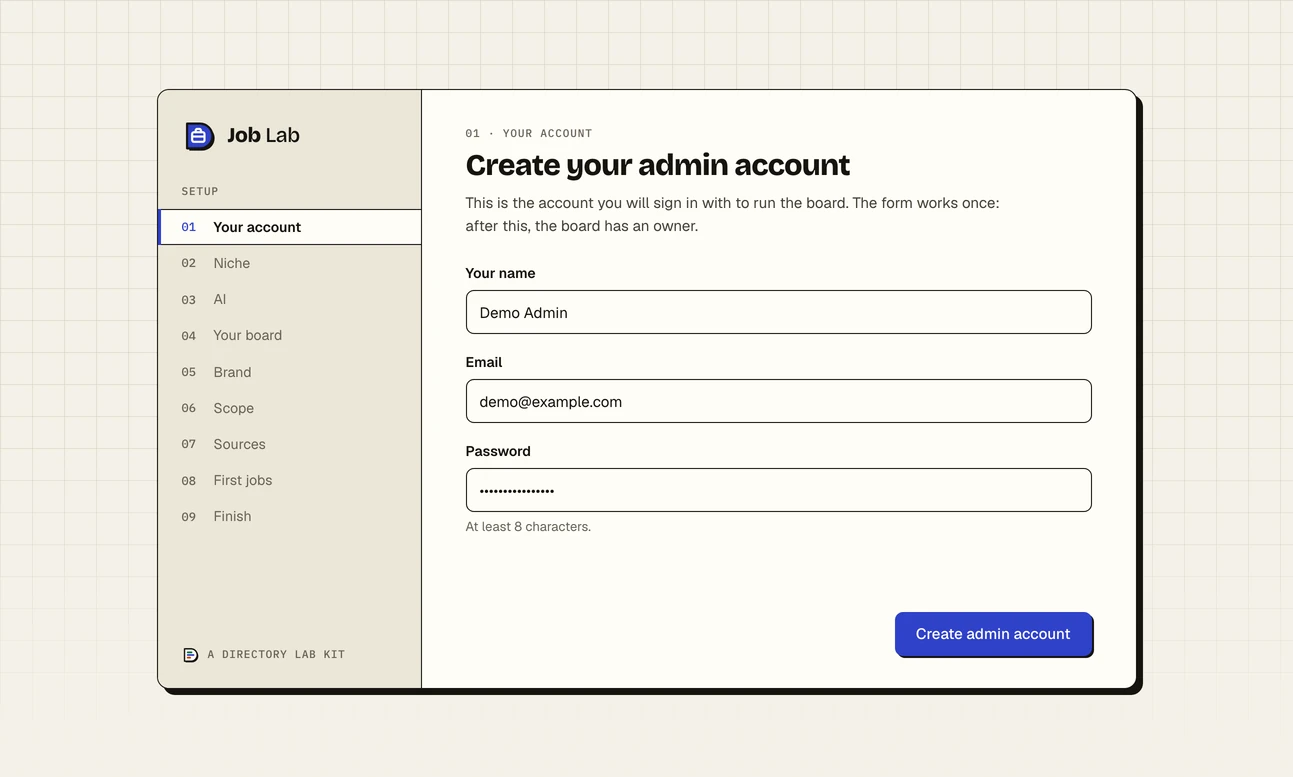Screen dimensions: 1293x777
Task: Click the "Your name" field label
Action: coord(500,273)
